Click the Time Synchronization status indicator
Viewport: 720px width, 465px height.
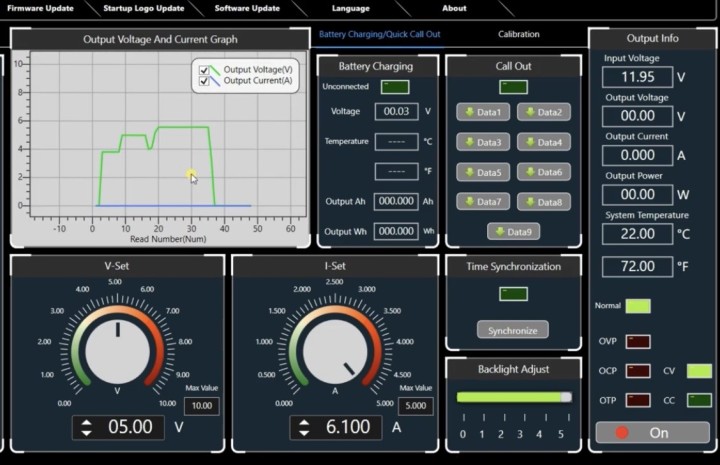(x=513, y=294)
